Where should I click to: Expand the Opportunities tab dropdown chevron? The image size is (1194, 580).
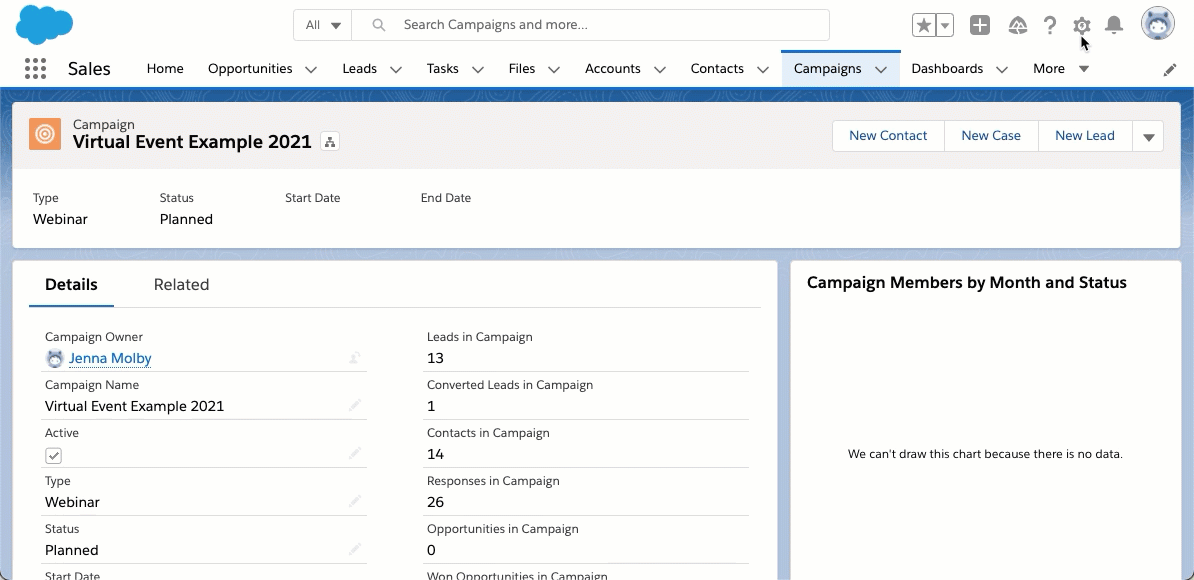coord(310,70)
